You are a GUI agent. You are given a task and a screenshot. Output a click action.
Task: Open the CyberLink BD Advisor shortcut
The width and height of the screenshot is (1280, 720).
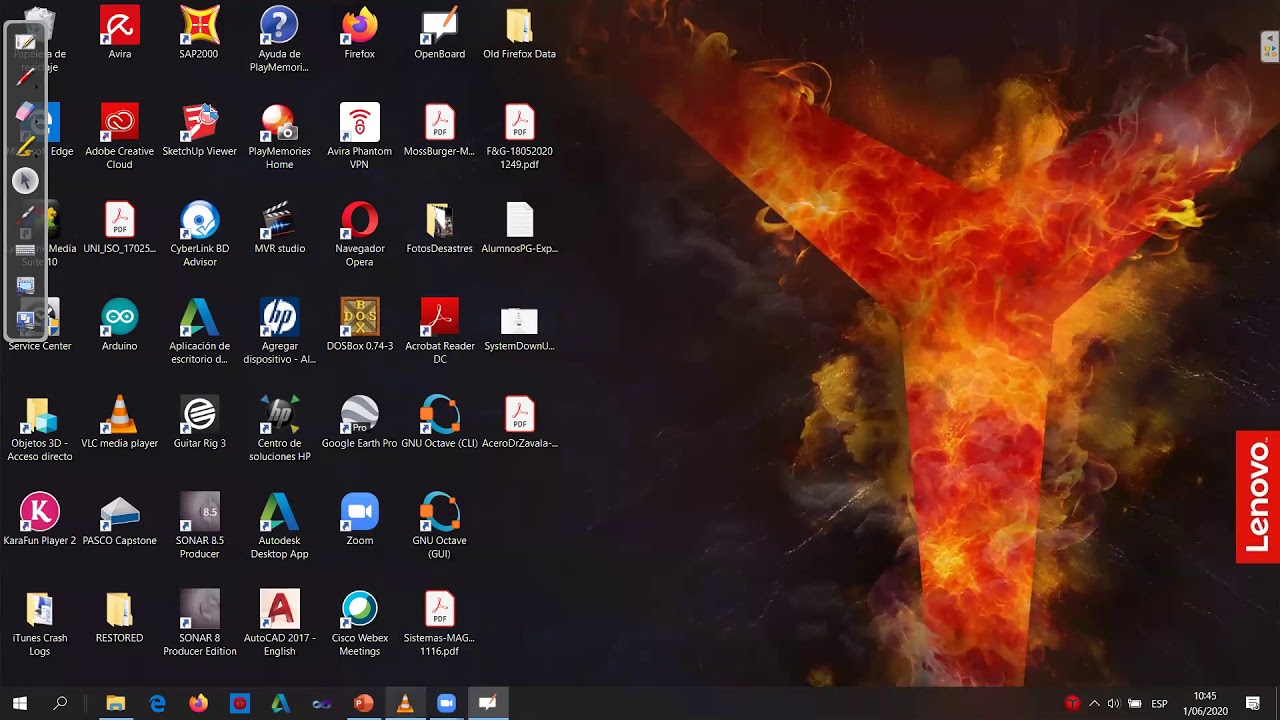(199, 235)
